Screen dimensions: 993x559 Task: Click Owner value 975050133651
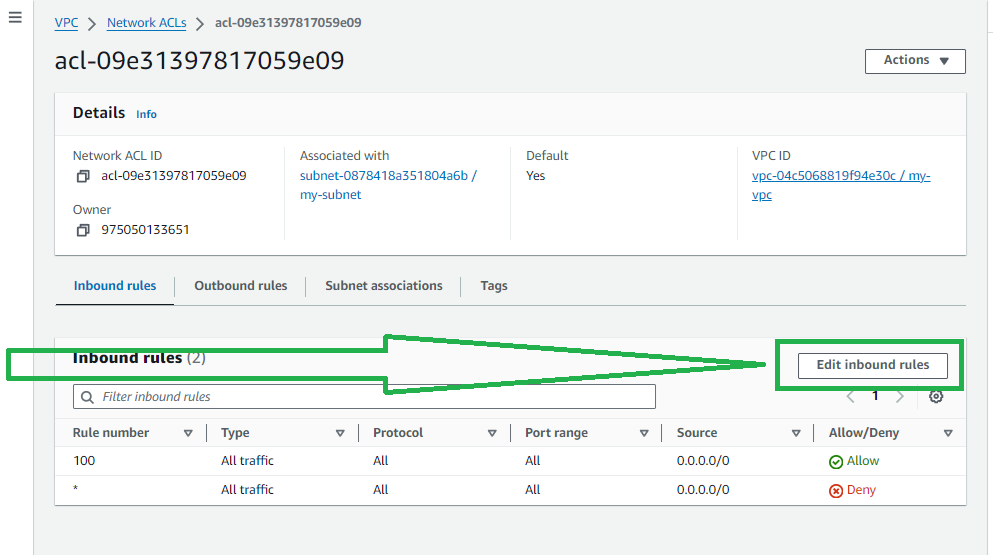[x=145, y=230]
